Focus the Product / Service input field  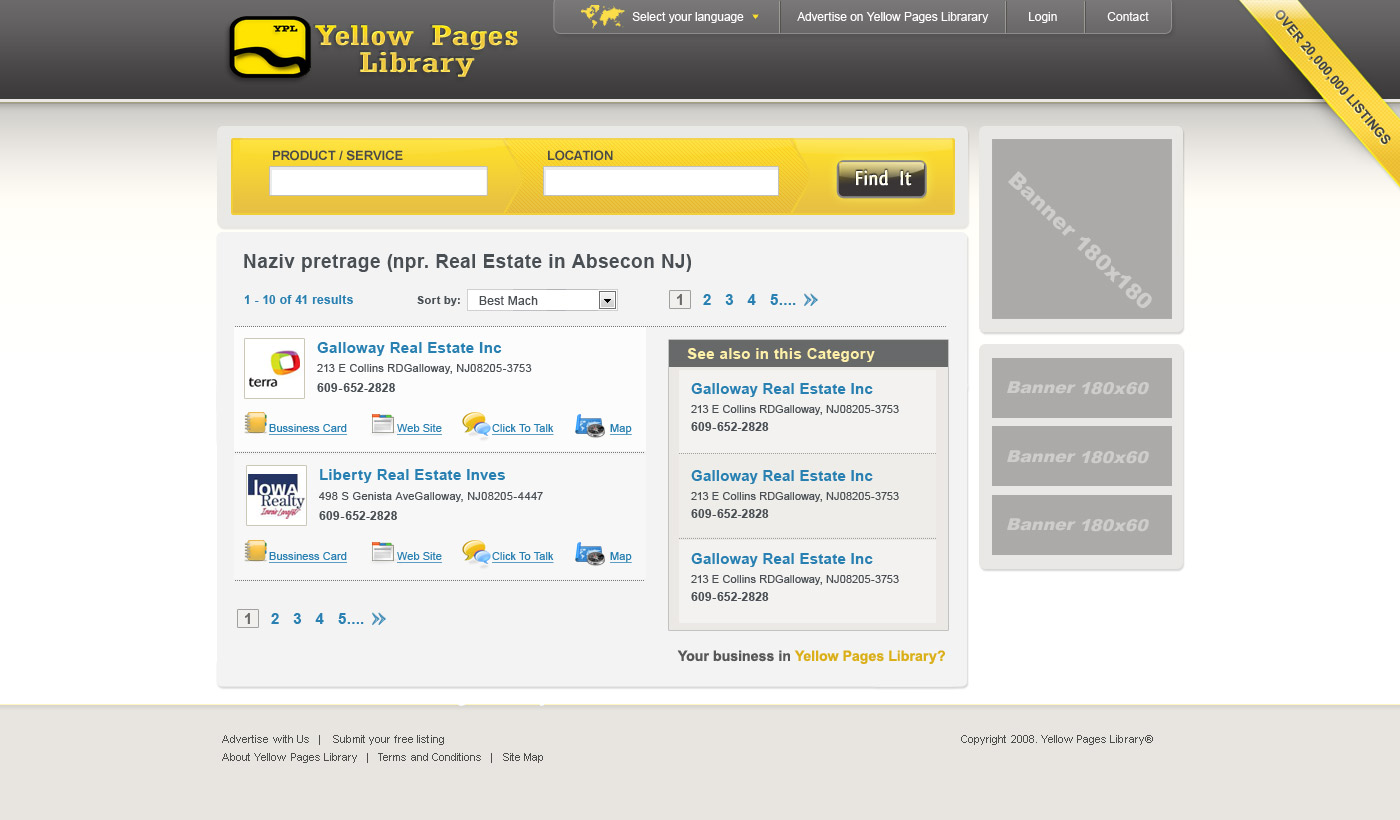tap(378, 181)
